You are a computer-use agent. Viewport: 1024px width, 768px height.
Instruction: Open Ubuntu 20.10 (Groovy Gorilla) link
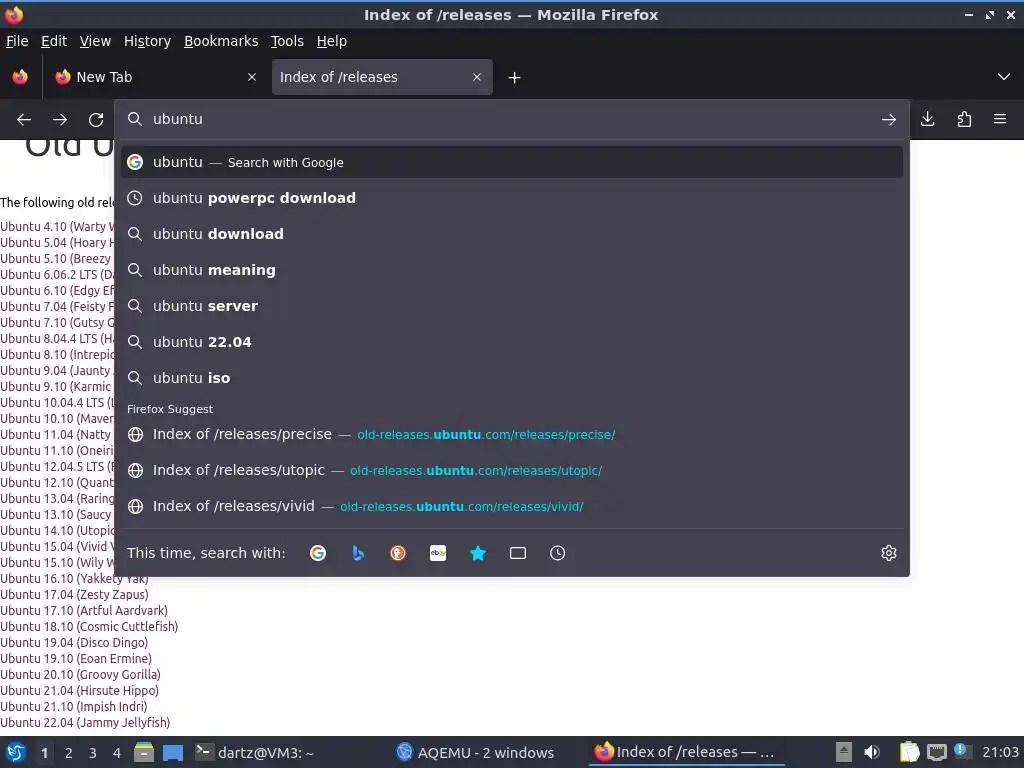80,675
